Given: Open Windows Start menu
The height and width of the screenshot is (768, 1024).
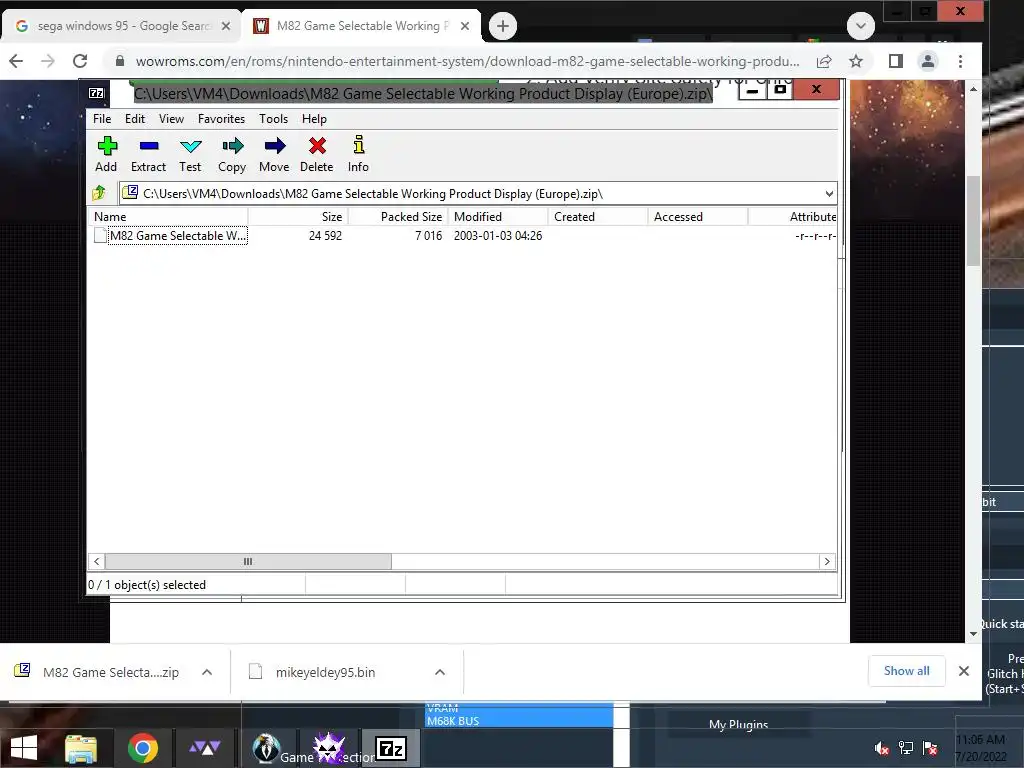Looking at the screenshot, I should click(x=24, y=748).
